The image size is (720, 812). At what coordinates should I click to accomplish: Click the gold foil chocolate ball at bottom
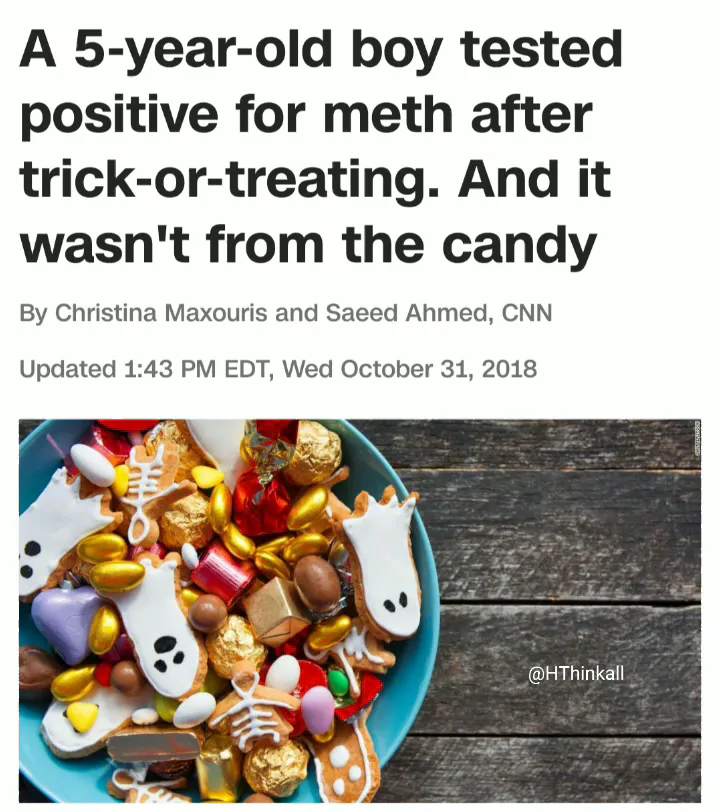(x=276, y=768)
